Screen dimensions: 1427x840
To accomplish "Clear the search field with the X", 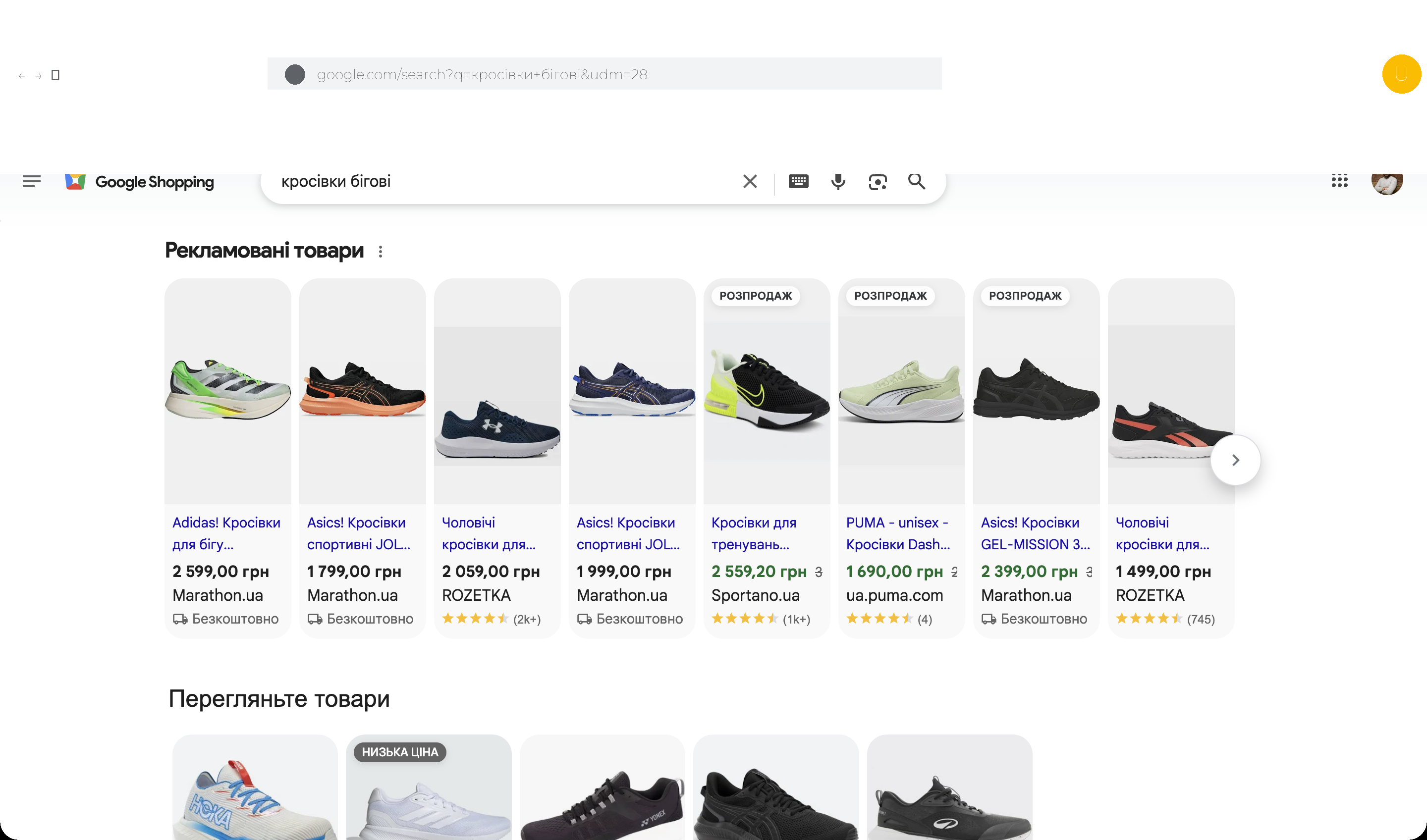I will coord(750,181).
